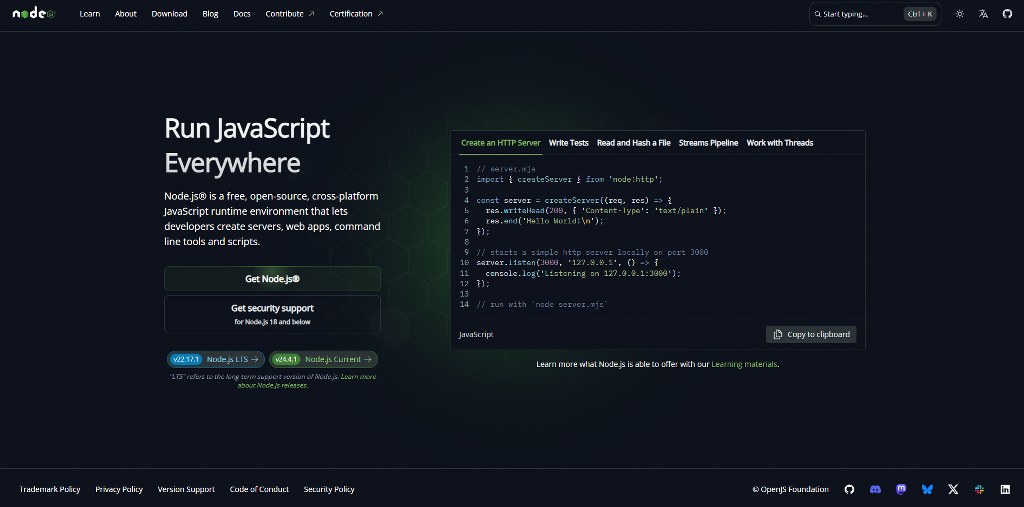Screen dimensions: 1024x507
Task: Open the v22.17.1 Node.js LTS link
Action: pyautogui.click(x=216, y=359)
